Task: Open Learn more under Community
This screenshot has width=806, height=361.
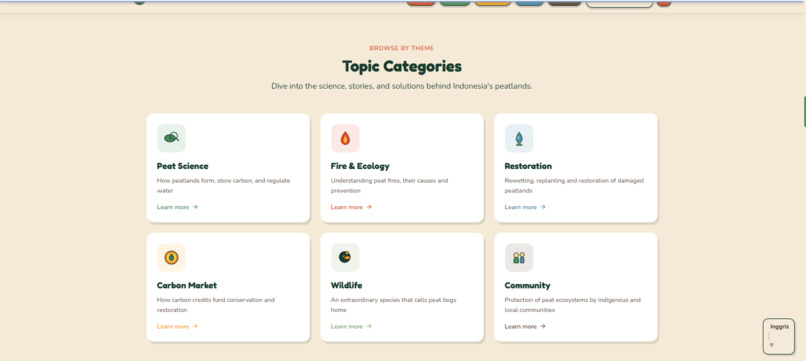Action: coord(525,327)
